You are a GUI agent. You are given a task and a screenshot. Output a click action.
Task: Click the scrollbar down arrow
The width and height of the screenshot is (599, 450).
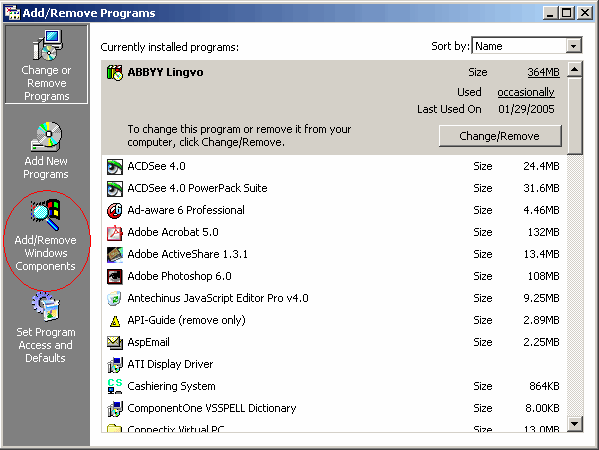(575, 423)
